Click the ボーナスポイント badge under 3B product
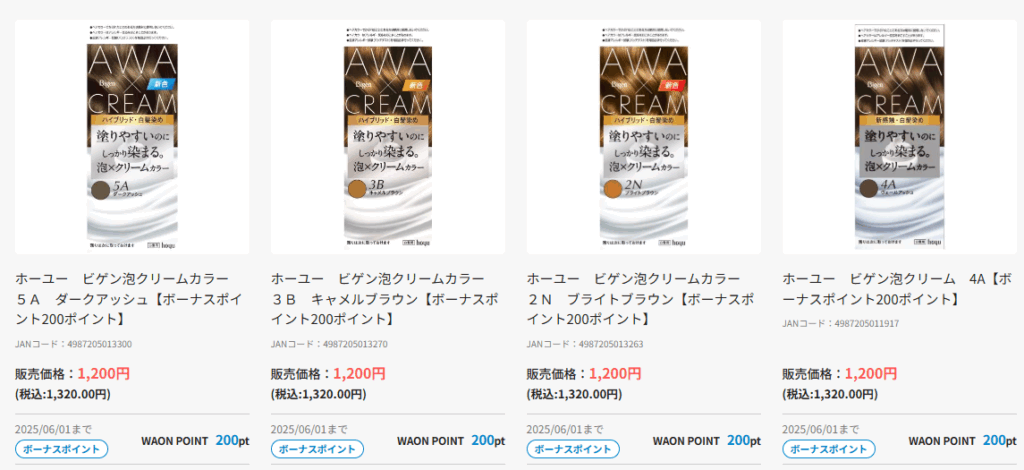 coord(317,449)
